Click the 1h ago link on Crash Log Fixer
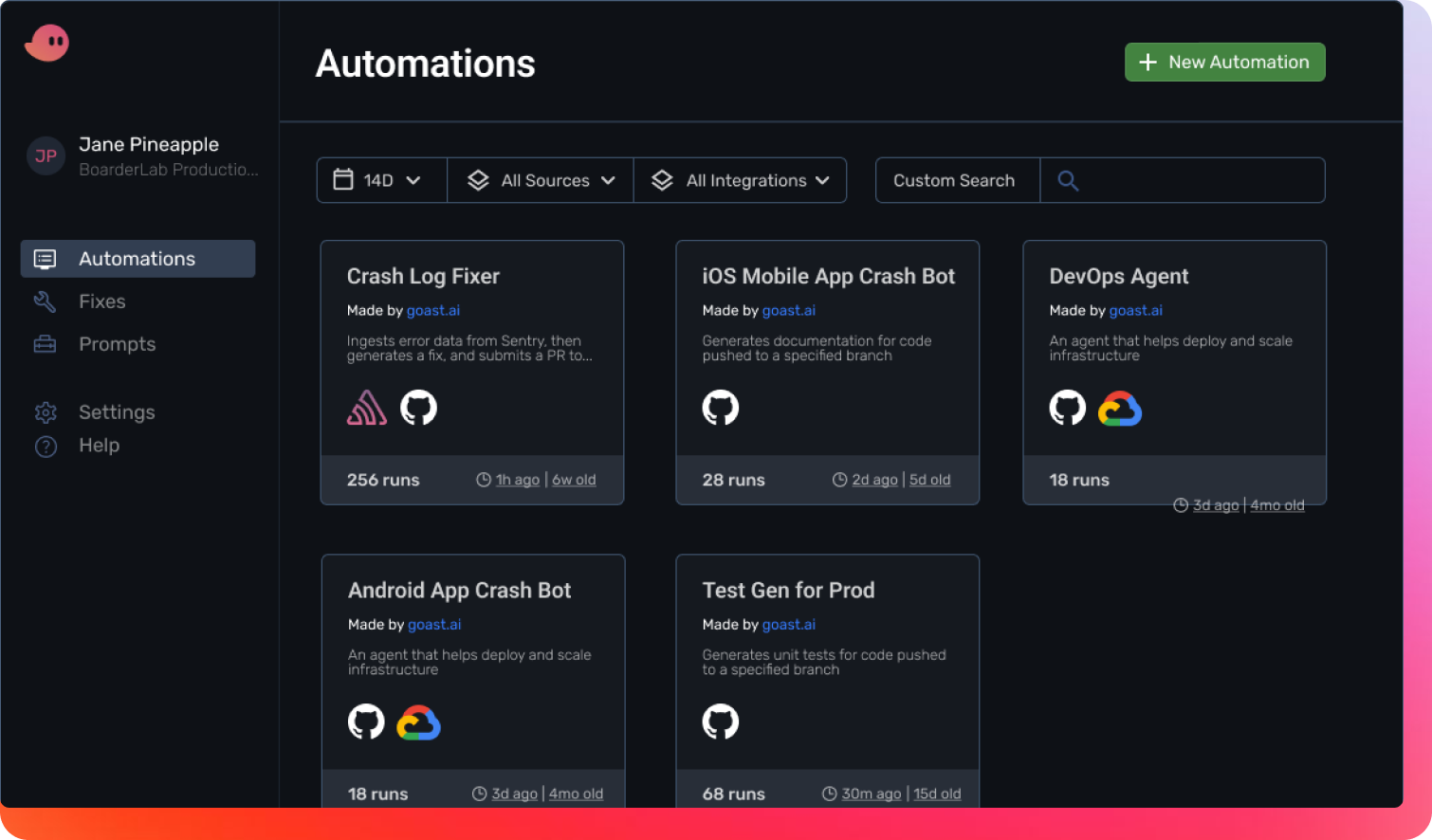 pyautogui.click(x=517, y=480)
